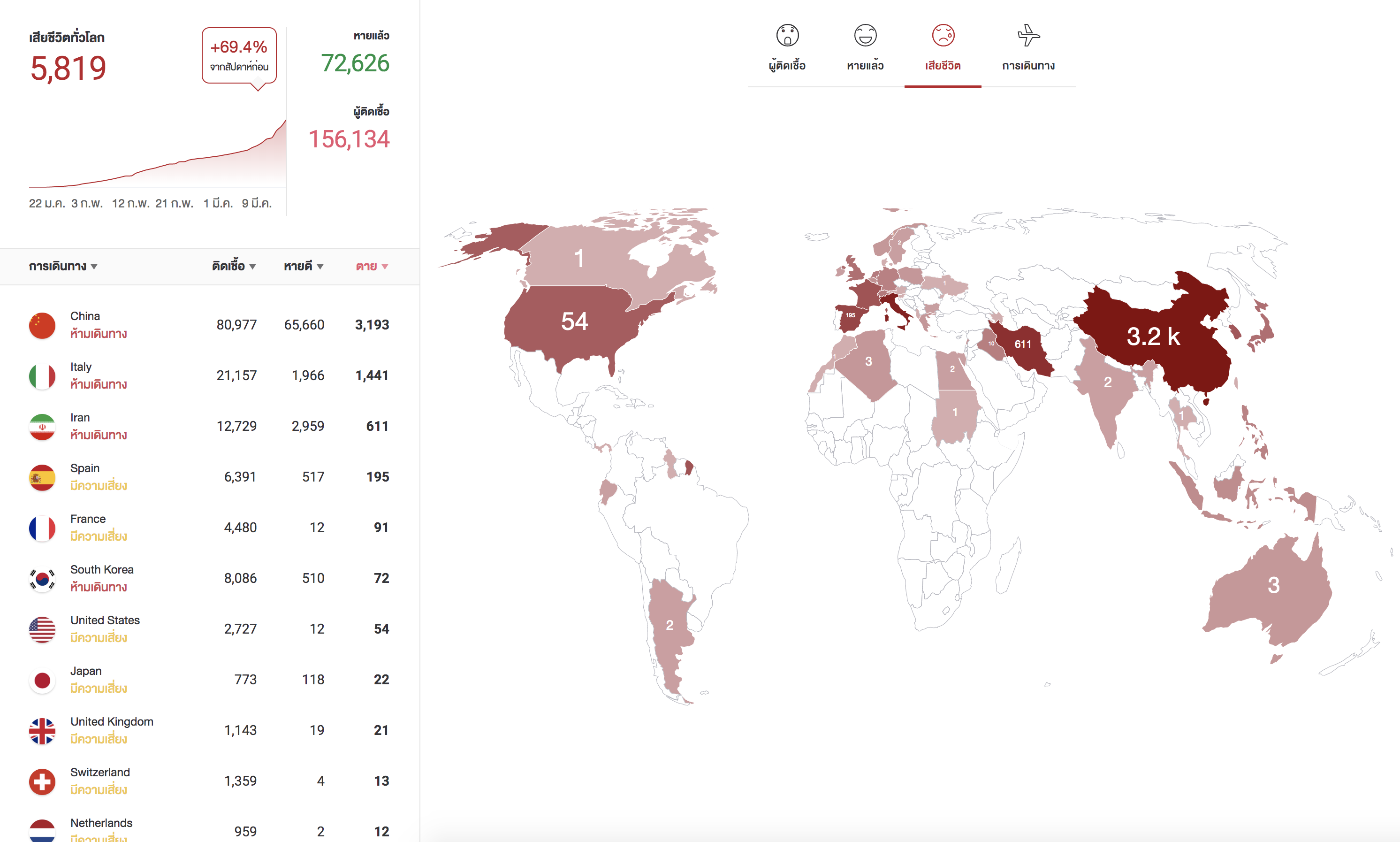Click the smiling face recovered icon
This screenshot has width=1400, height=842.
[x=865, y=36]
